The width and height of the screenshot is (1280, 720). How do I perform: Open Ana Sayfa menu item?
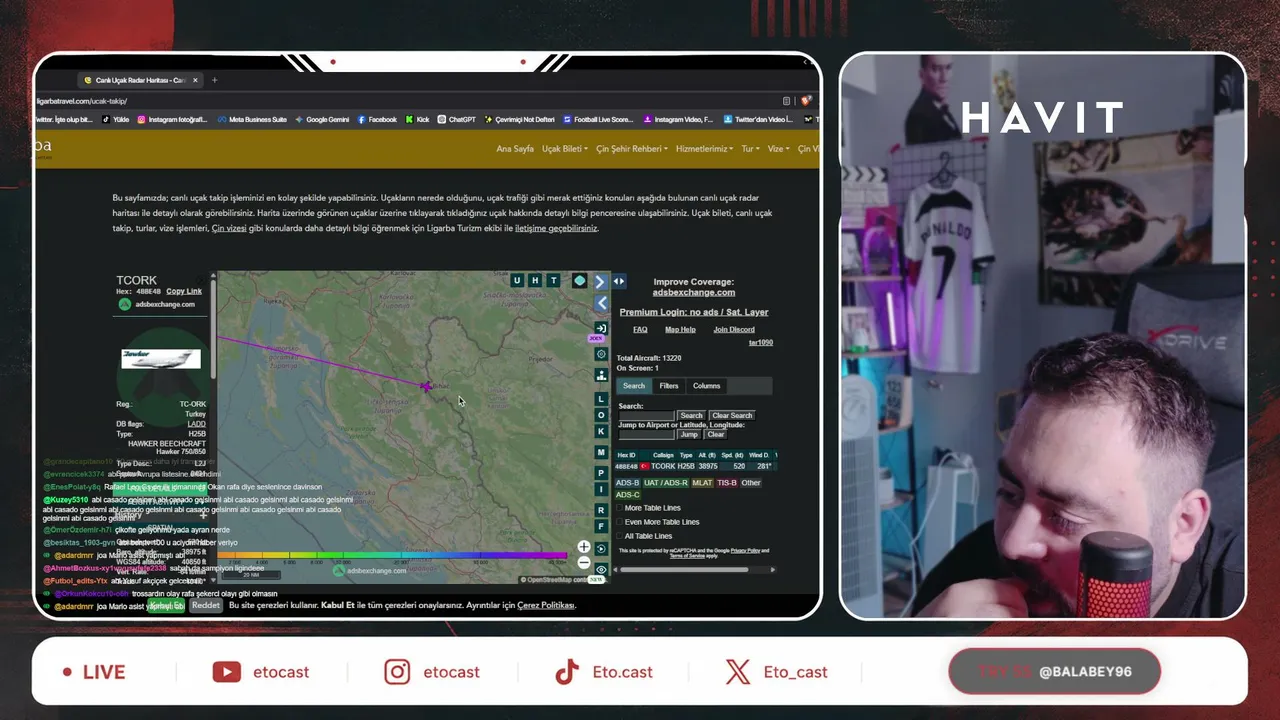(515, 149)
